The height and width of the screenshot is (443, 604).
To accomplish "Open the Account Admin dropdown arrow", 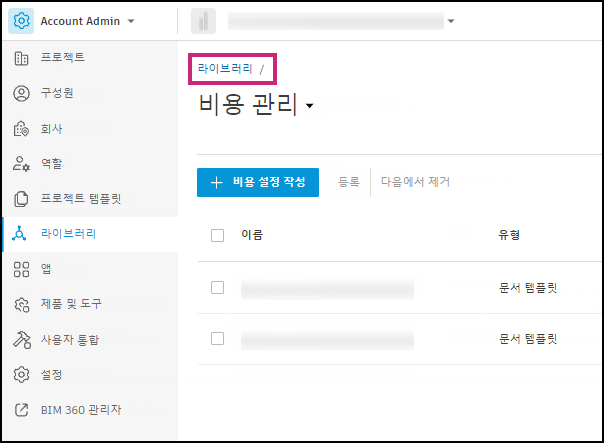I will tap(131, 21).
